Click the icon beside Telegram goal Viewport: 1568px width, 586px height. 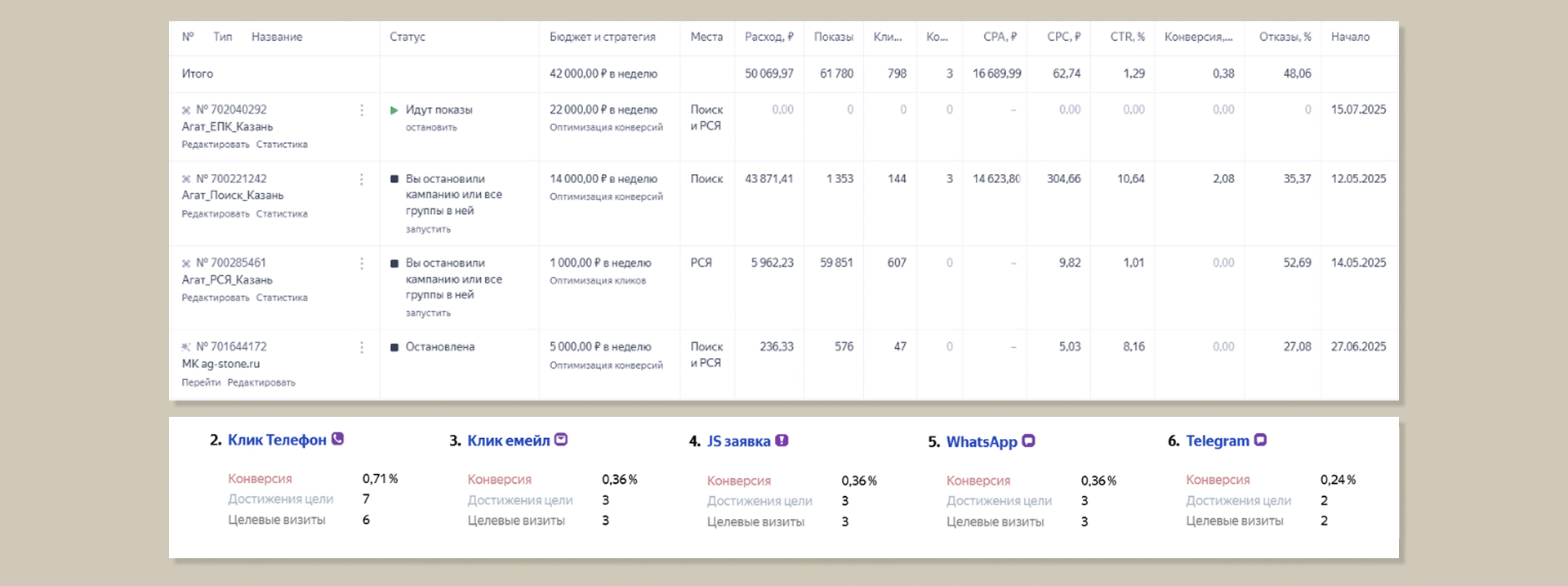(x=1260, y=440)
